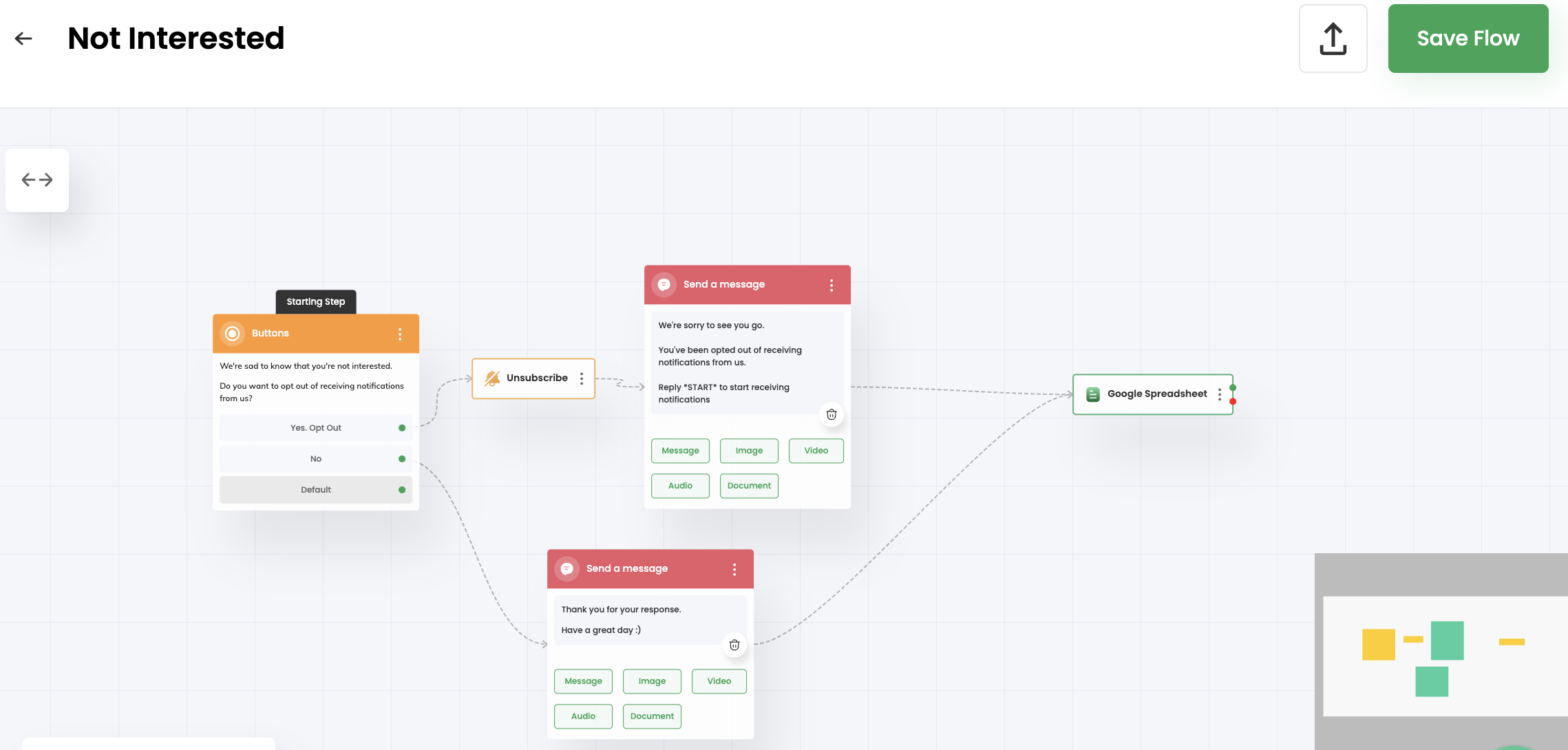Viewport: 1568px width, 750px height.
Task: Click the Google Spreadsheet sheet icon
Action: tap(1092, 394)
